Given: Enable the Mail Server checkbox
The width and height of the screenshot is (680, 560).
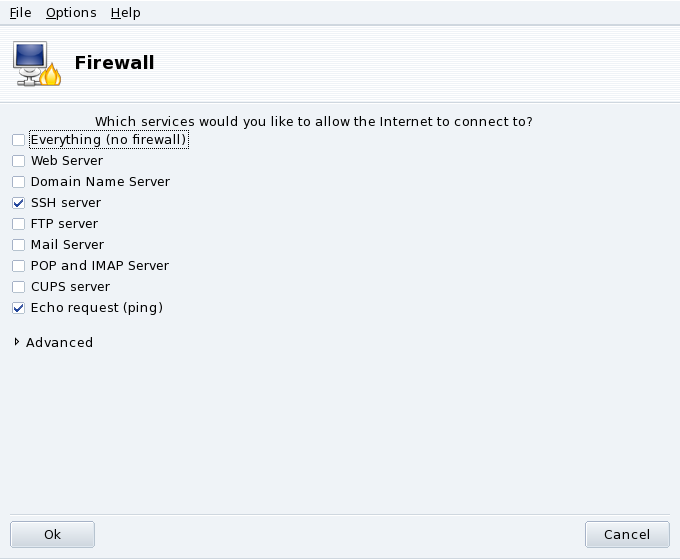Looking at the screenshot, I should 18,245.
